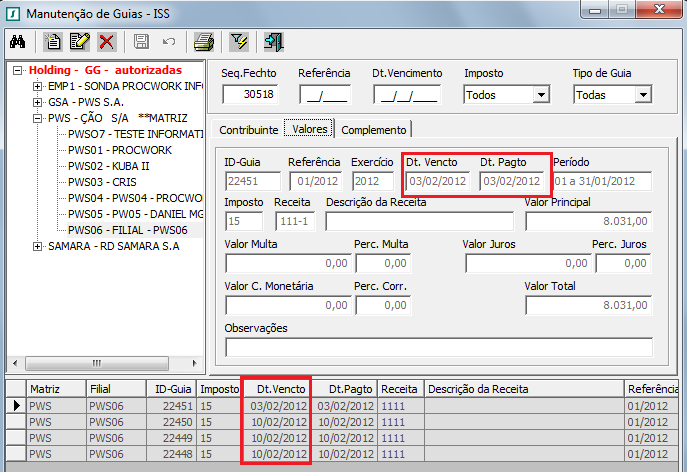The image size is (687, 472).
Task: Click the top Referência filter field
Action: (x=325, y=94)
